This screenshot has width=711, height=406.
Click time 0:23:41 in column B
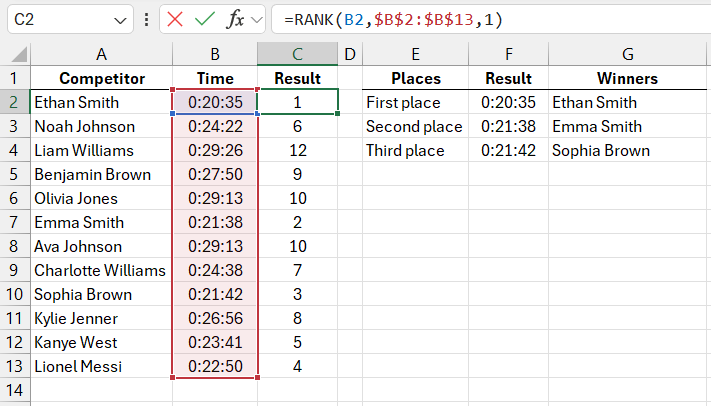[215, 342]
